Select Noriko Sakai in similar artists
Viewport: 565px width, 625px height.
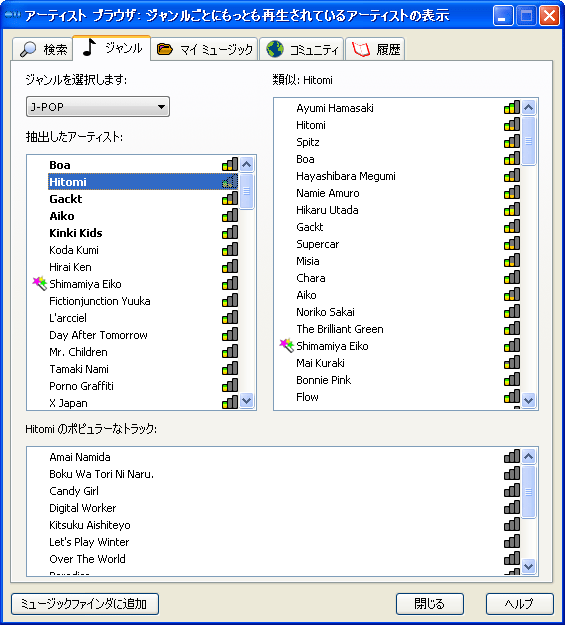tap(325, 312)
